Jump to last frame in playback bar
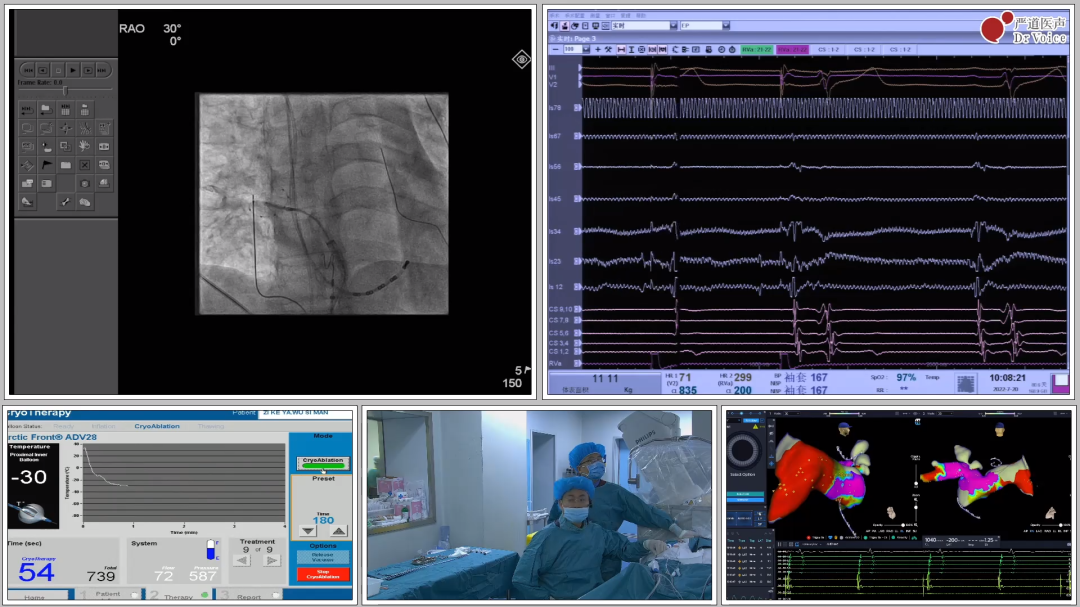 pos(104,70)
